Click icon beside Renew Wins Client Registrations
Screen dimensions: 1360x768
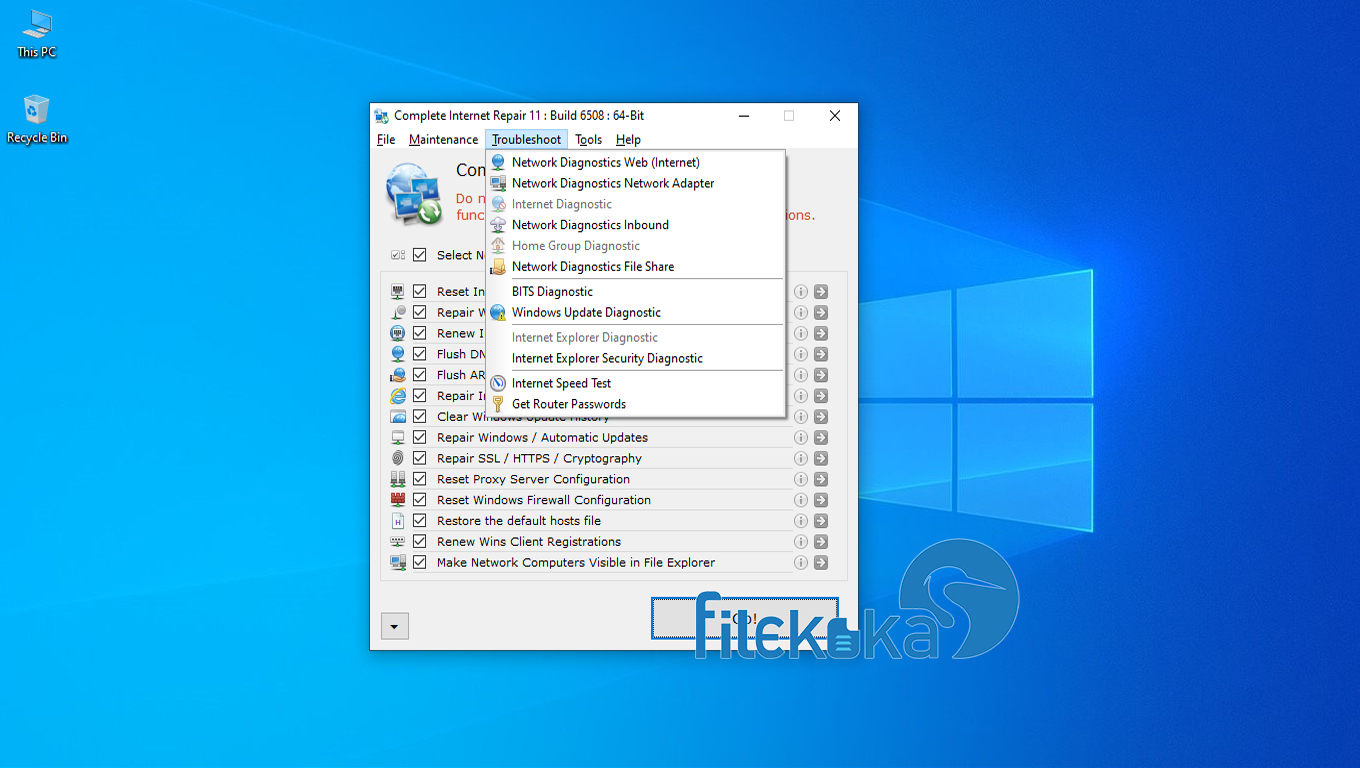[x=398, y=542]
